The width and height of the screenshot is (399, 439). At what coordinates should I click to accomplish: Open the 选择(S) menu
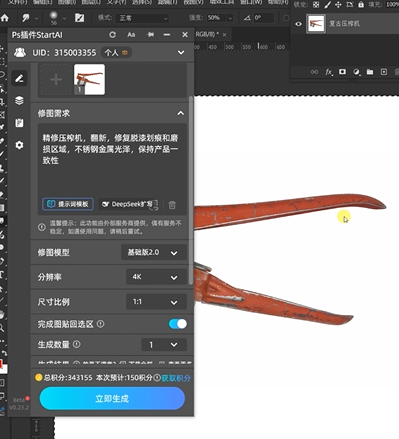click(142, 2)
